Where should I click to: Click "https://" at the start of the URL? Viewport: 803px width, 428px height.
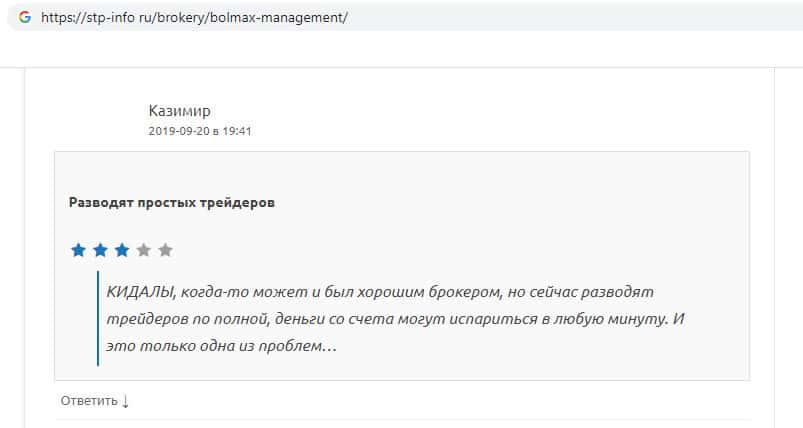point(60,18)
